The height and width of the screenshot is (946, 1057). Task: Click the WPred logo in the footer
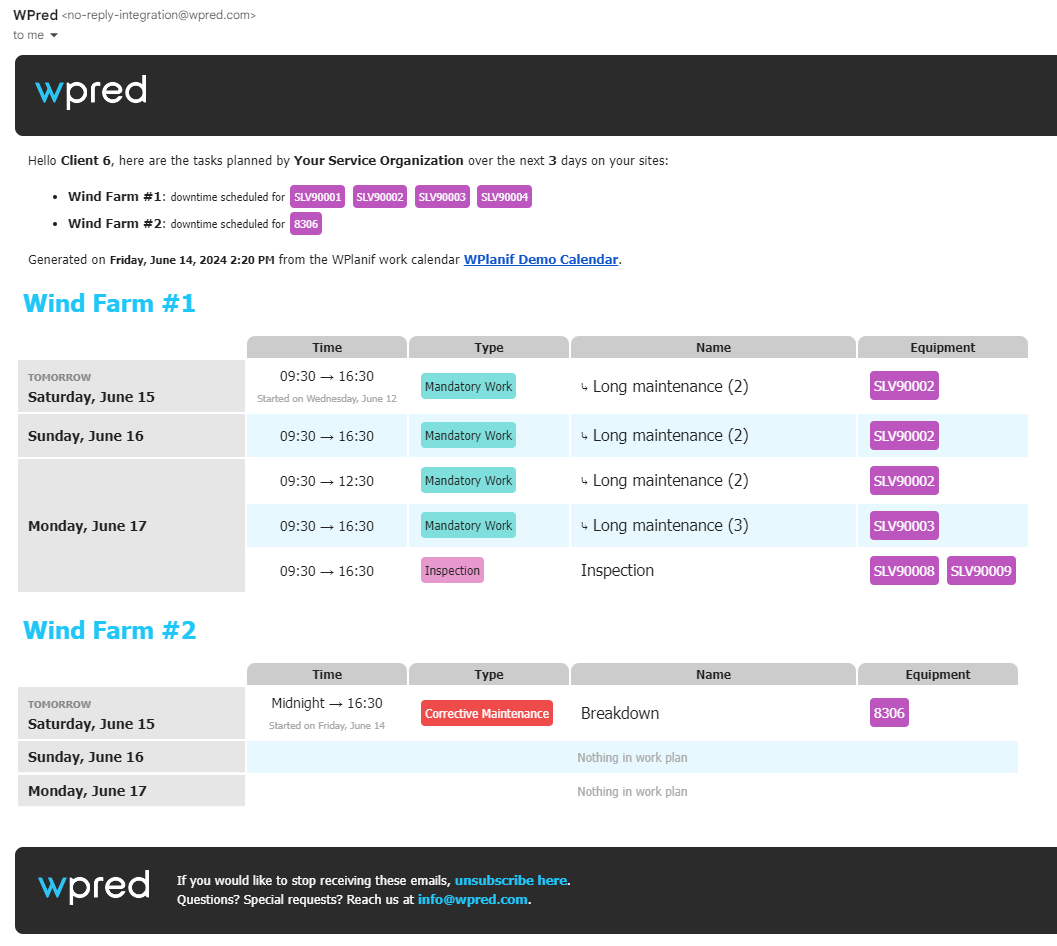point(93,887)
